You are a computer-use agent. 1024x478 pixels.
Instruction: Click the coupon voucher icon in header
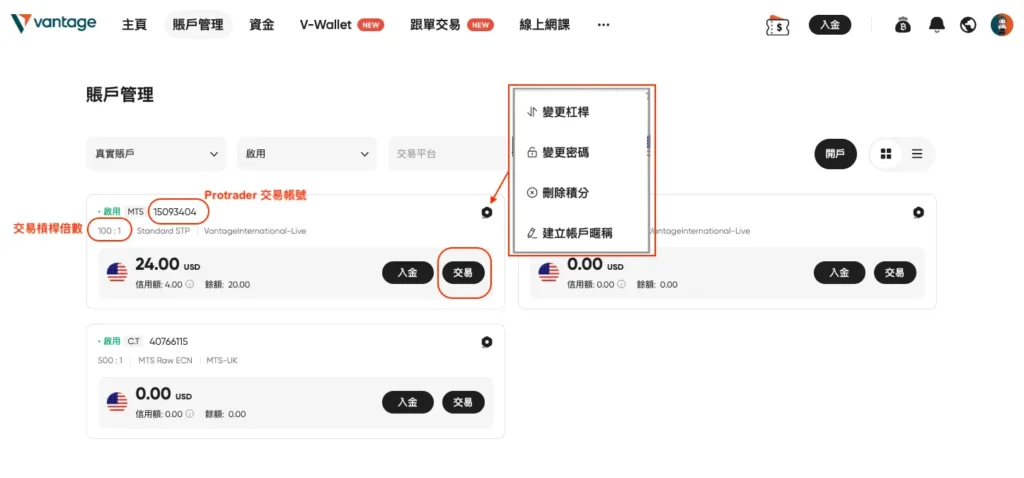(x=775, y=25)
